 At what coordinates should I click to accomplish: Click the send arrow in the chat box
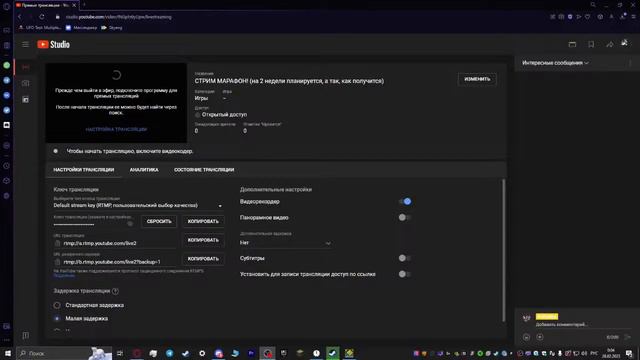[x=628, y=337]
